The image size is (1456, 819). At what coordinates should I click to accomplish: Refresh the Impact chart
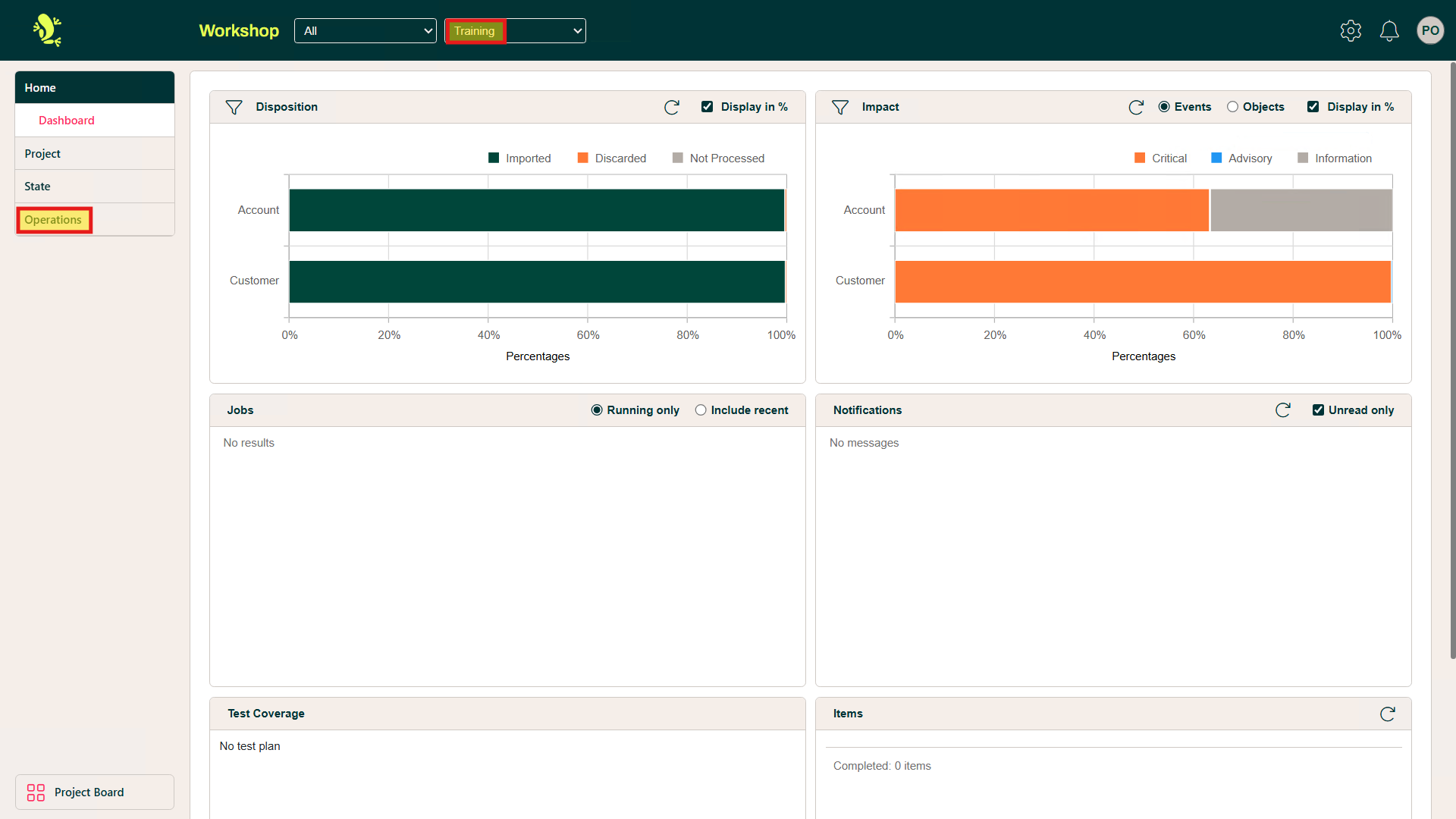point(1135,107)
